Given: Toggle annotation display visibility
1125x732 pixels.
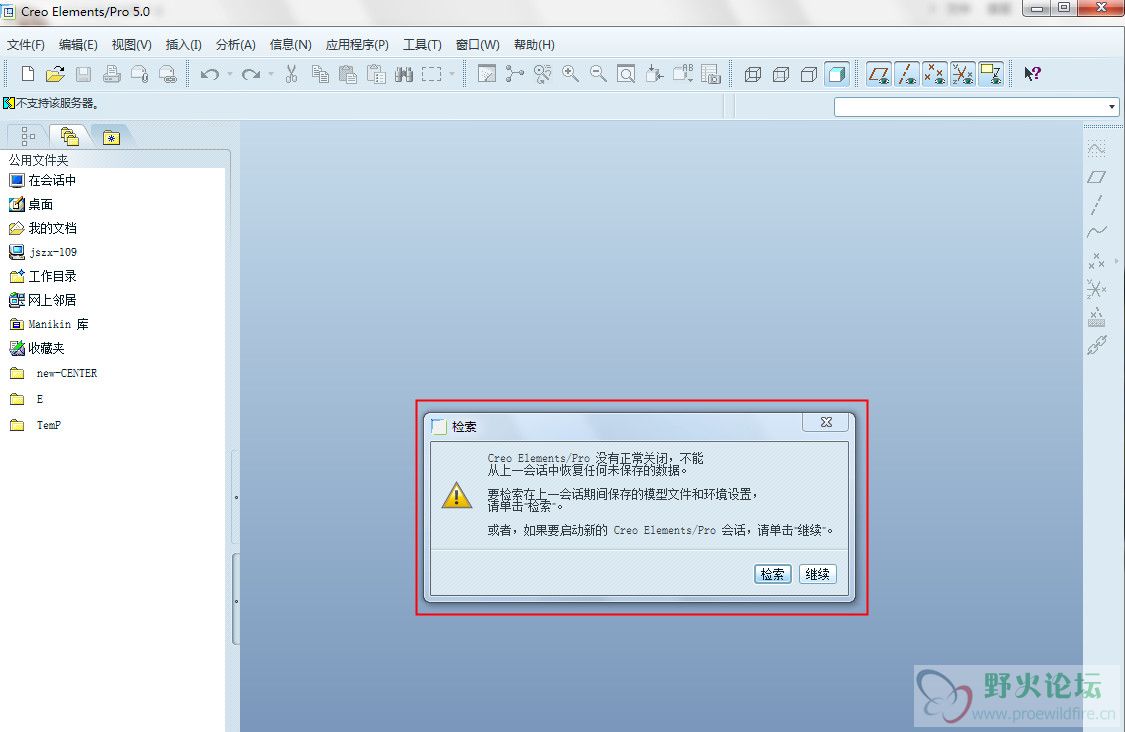Looking at the screenshot, I should pyautogui.click(x=991, y=74).
